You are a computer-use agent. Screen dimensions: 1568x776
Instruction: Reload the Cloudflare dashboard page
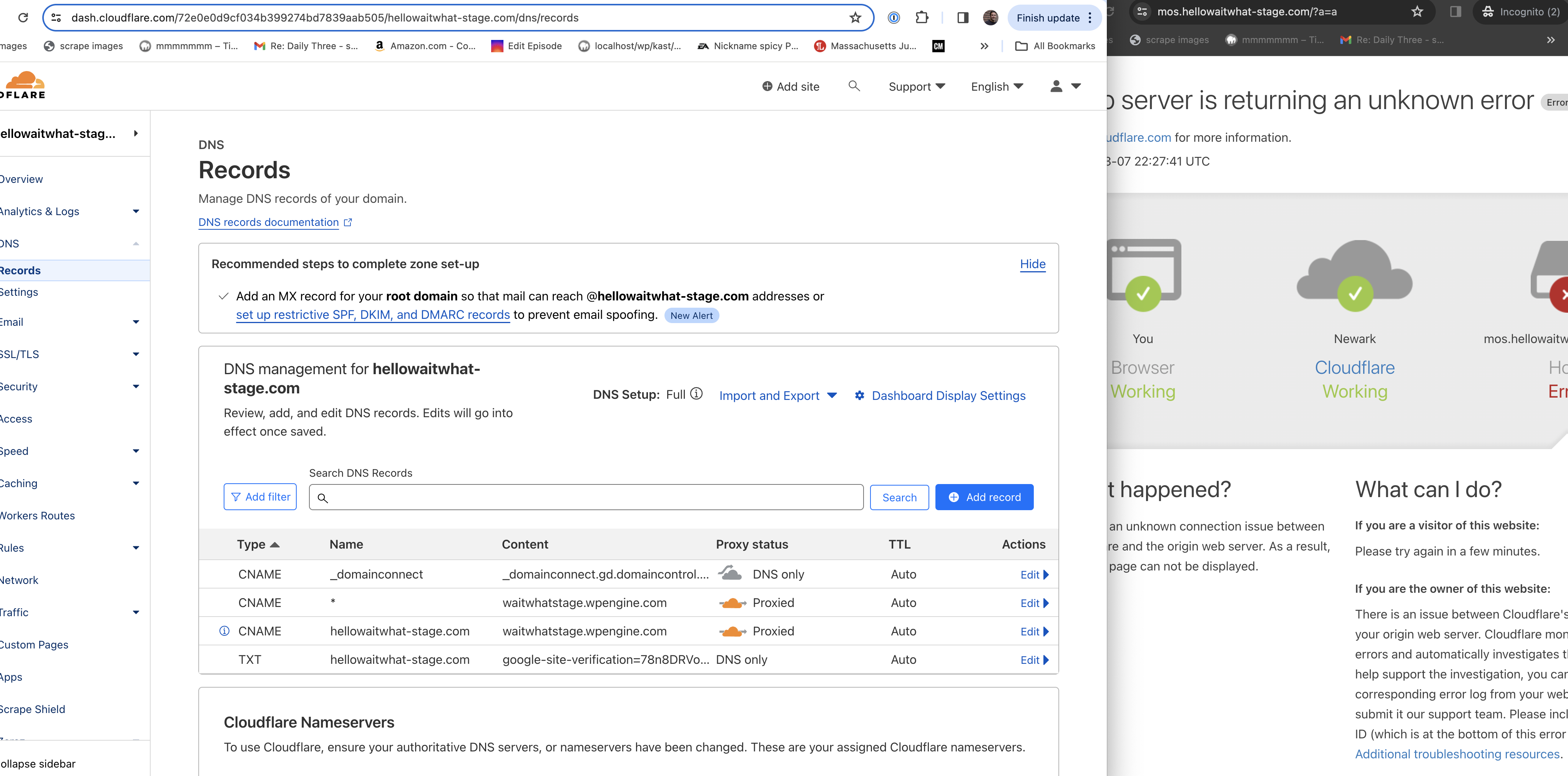click(x=23, y=18)
